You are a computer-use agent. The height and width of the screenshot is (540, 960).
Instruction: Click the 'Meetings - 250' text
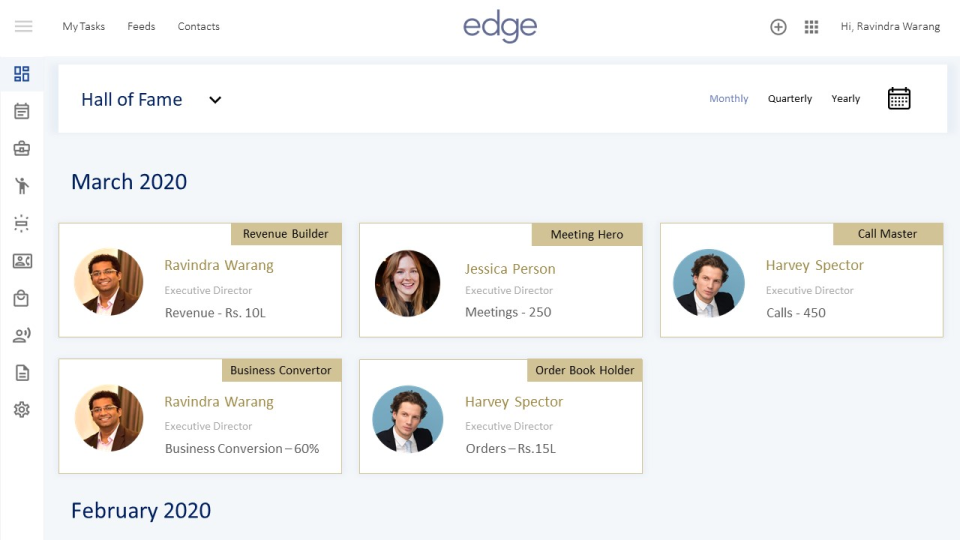(508, 312)
